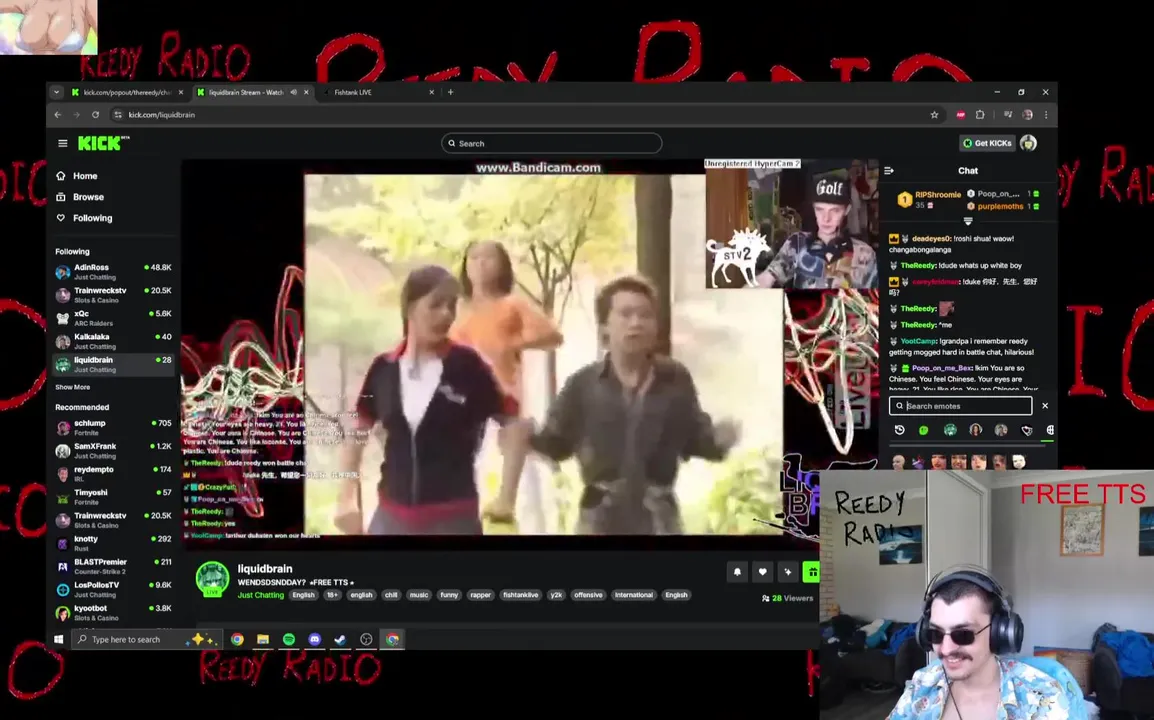1154x720 pixels.
Task: Click the Search emotes field
Action: (x=960, y=406)
